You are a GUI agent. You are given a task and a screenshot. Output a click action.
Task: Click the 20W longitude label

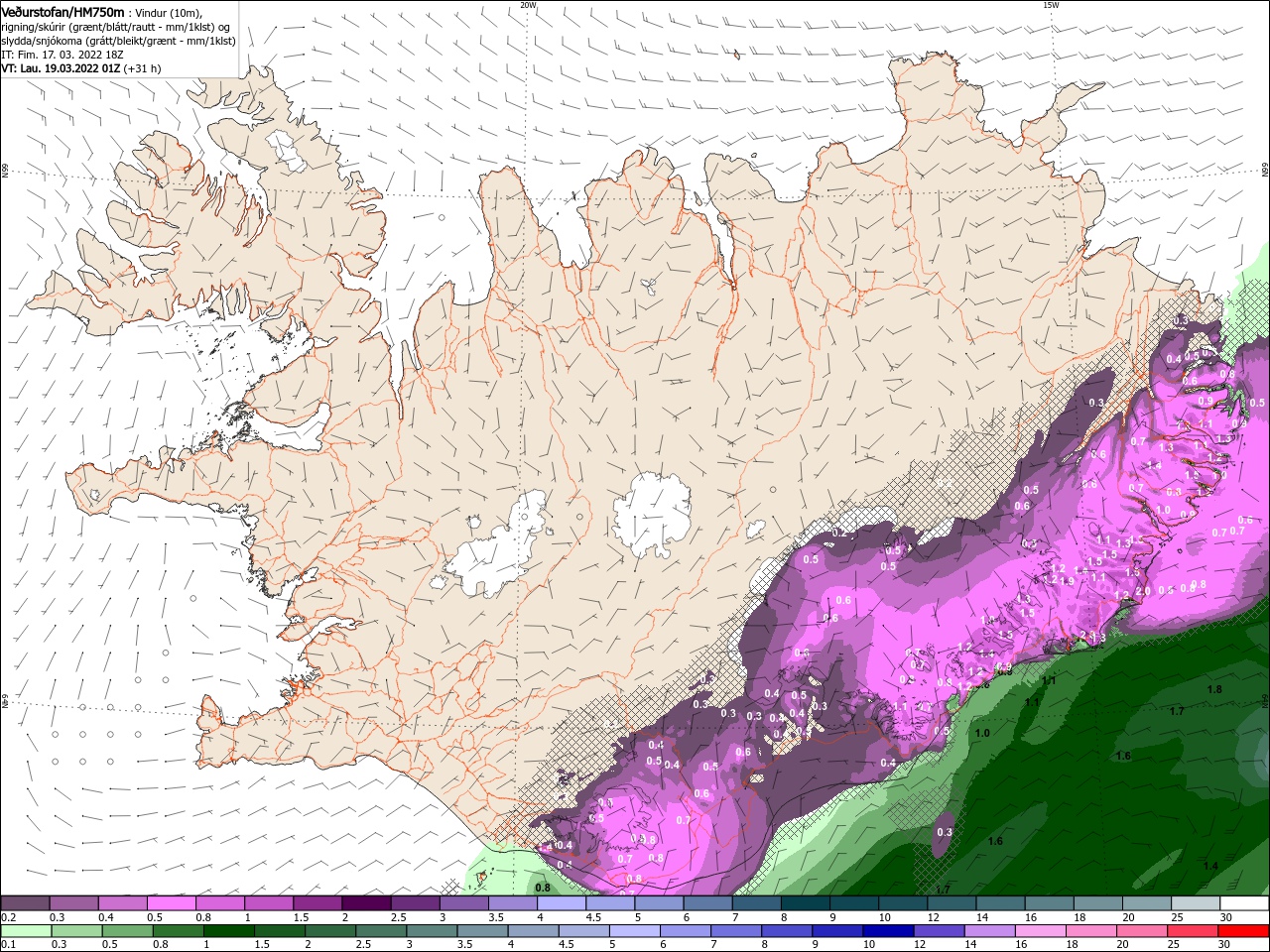529,5
